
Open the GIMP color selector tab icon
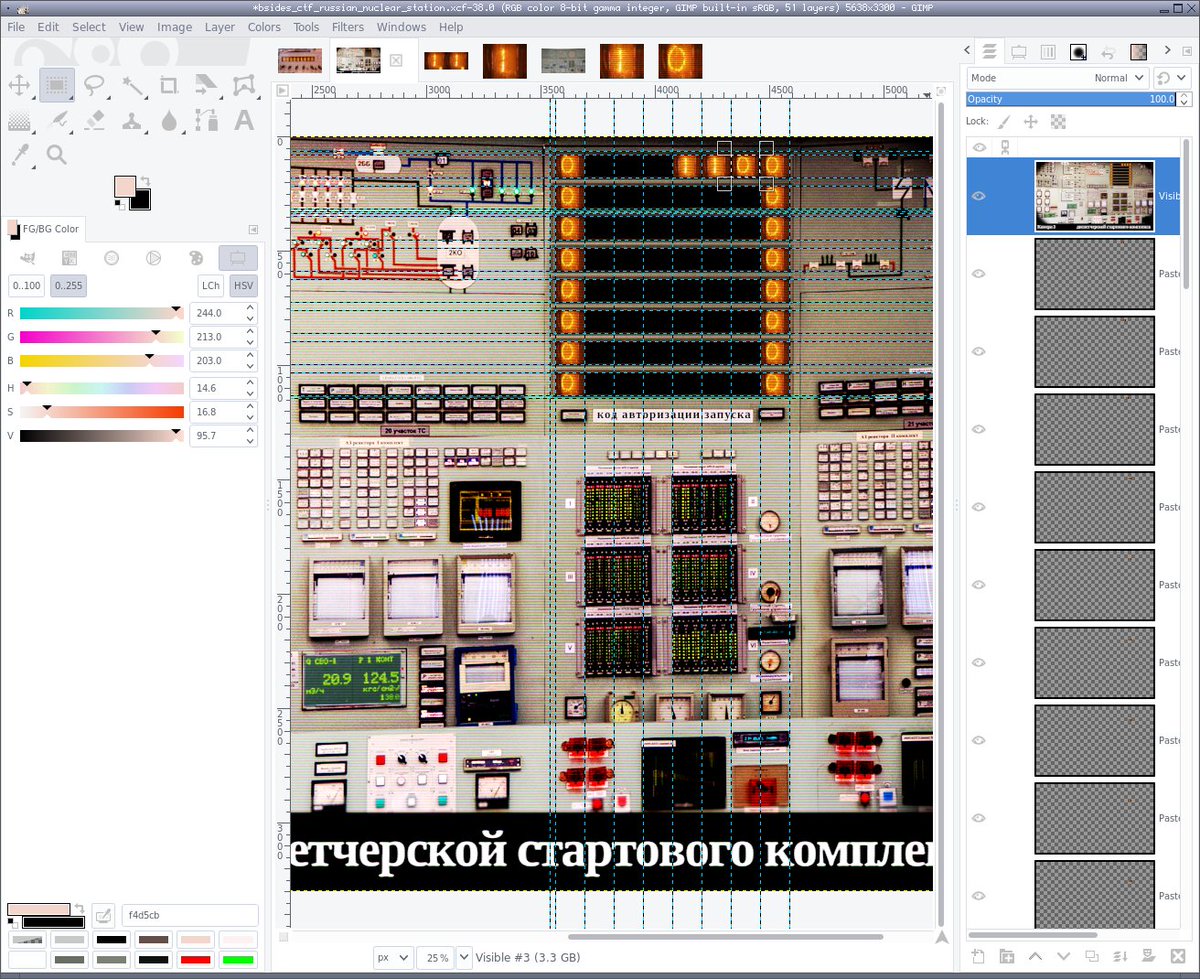(x=28, y=258)
